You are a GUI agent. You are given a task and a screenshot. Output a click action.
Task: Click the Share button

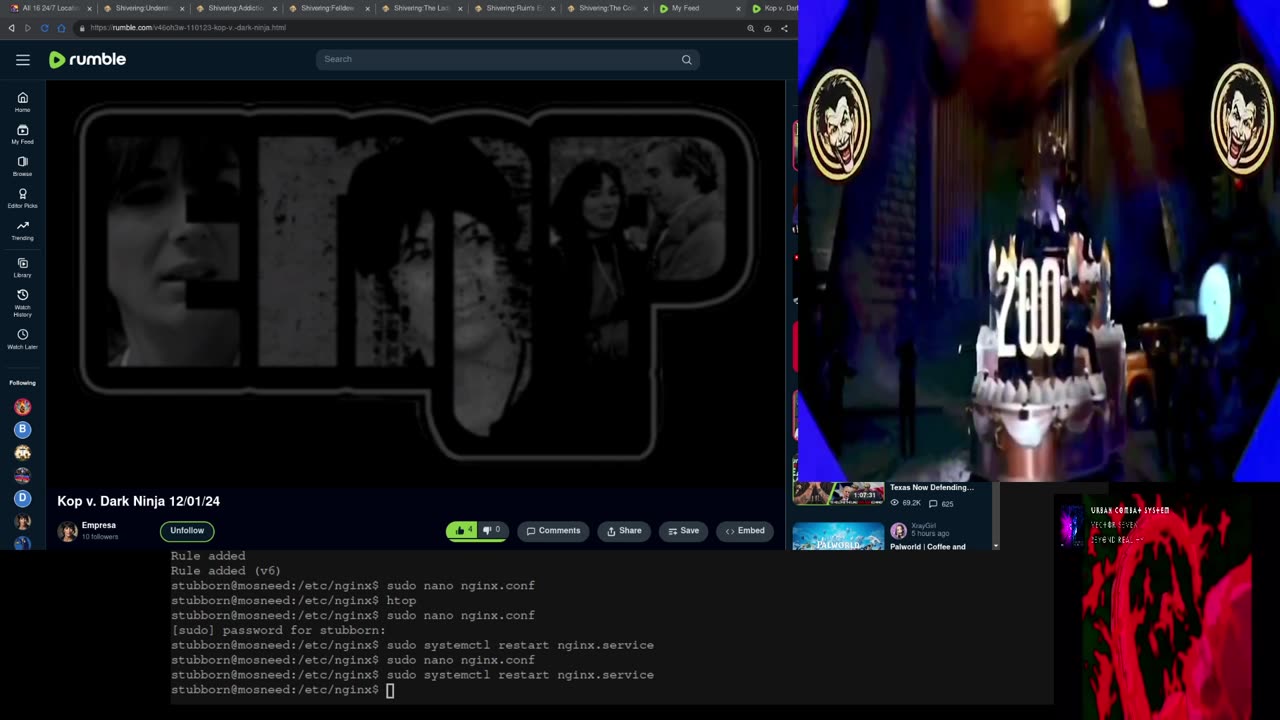(624, 531)
